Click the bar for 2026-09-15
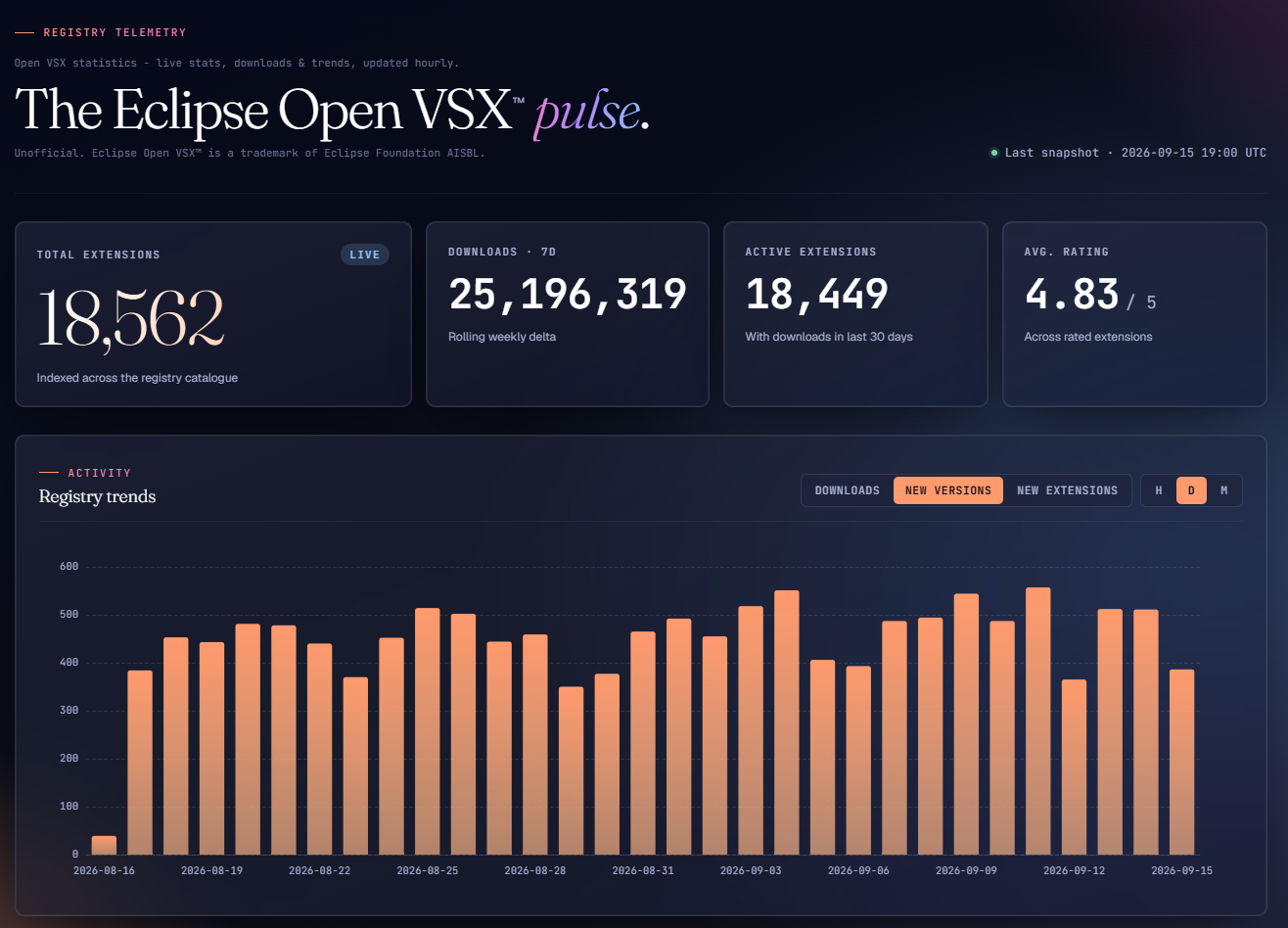Screen dimensions: 1288x928 [1181, 763]
